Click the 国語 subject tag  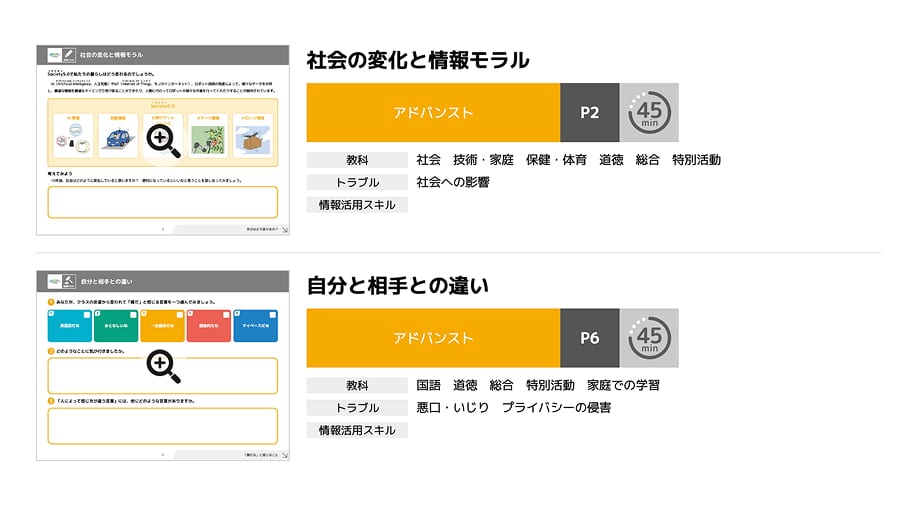coord(428,385)
